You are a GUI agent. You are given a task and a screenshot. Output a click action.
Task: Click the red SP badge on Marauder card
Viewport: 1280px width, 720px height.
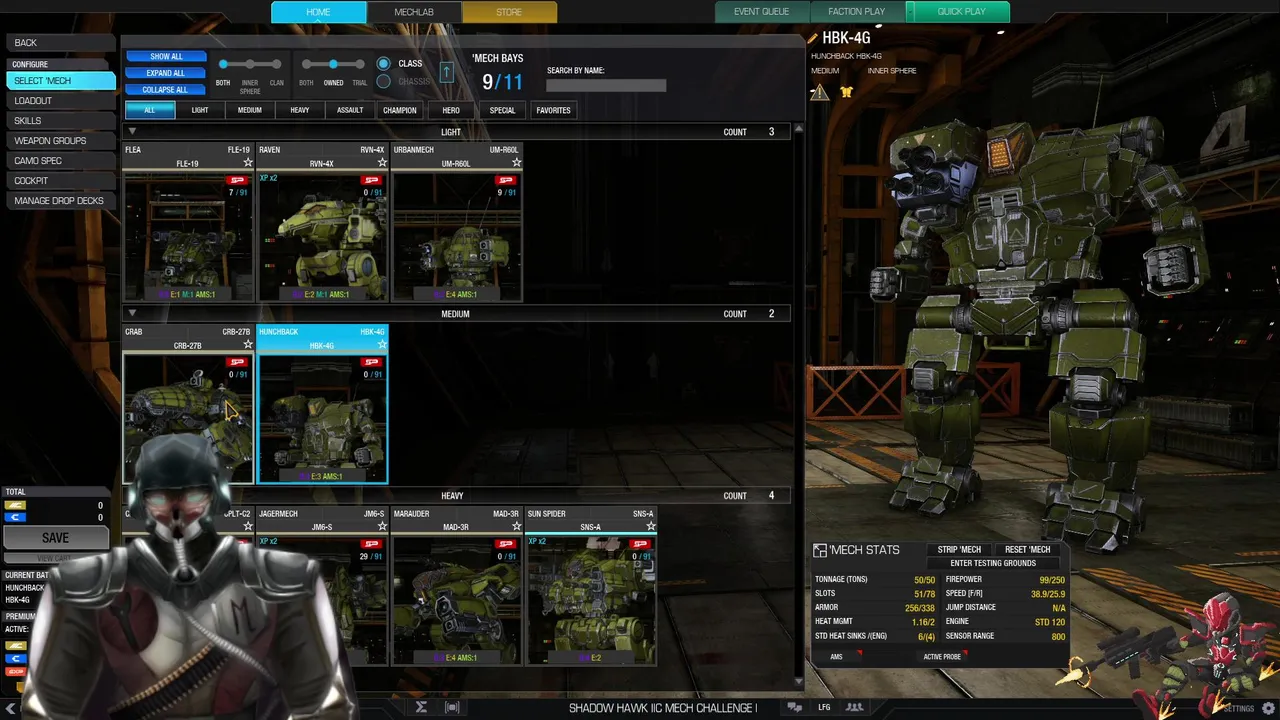(x=506, y=544)
